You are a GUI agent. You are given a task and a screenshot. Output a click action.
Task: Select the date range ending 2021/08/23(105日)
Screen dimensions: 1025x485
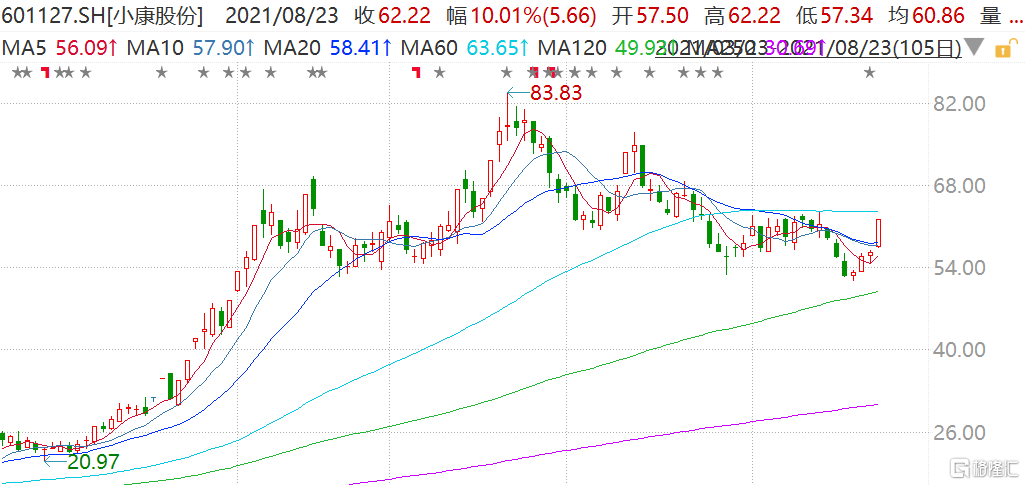pos(808,48)
